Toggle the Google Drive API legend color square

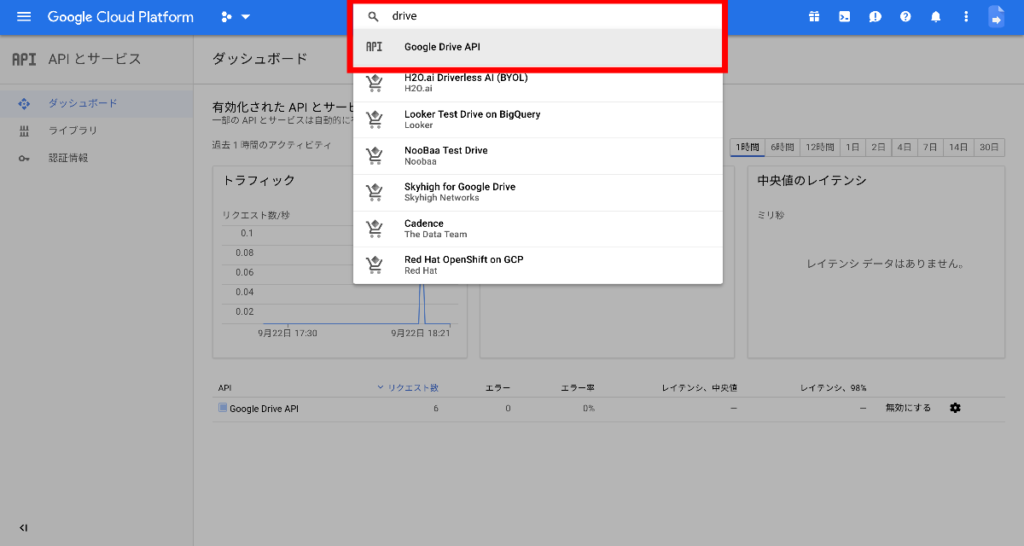[222, 408]
